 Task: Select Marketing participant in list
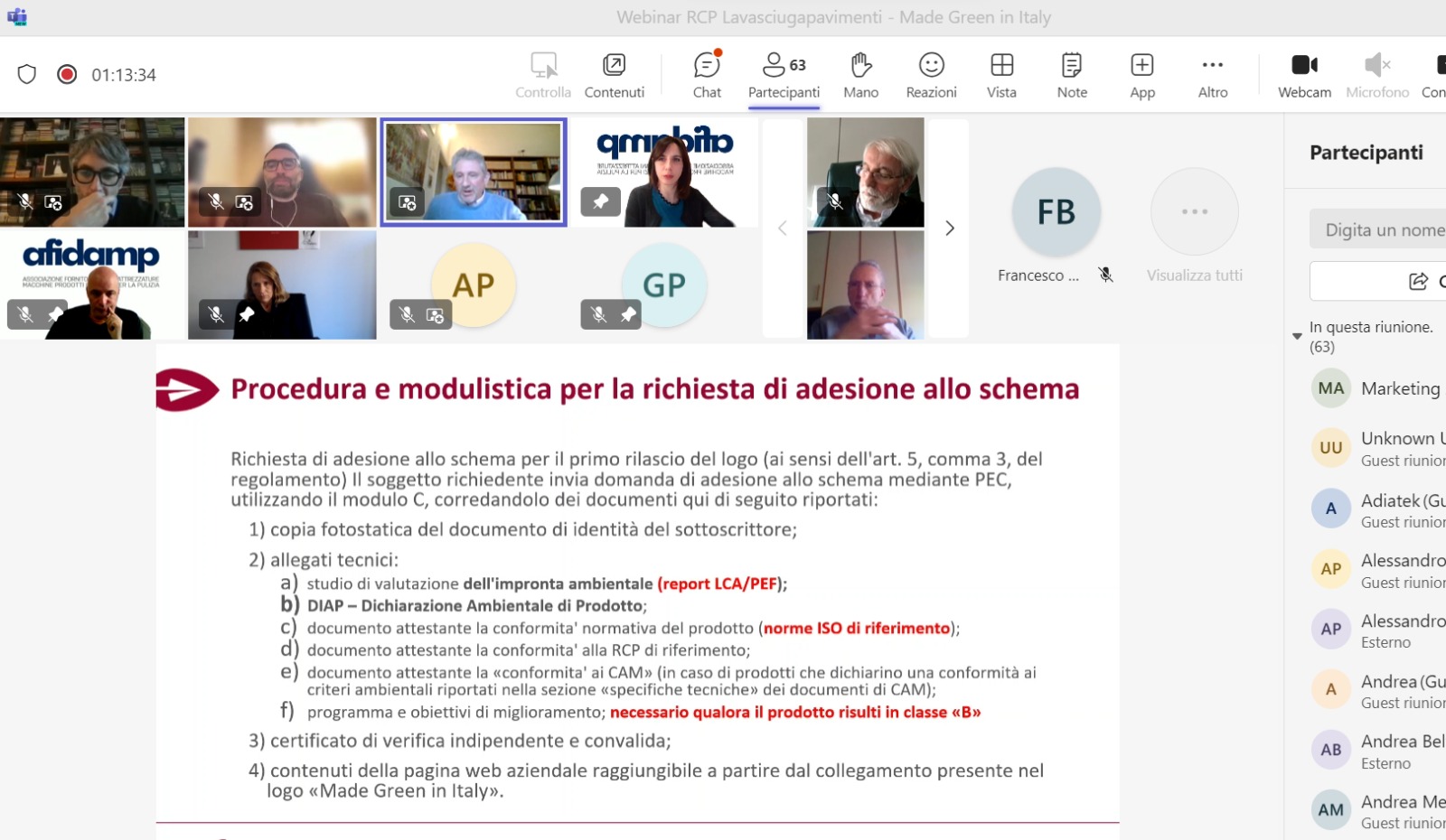(1378, 388)
